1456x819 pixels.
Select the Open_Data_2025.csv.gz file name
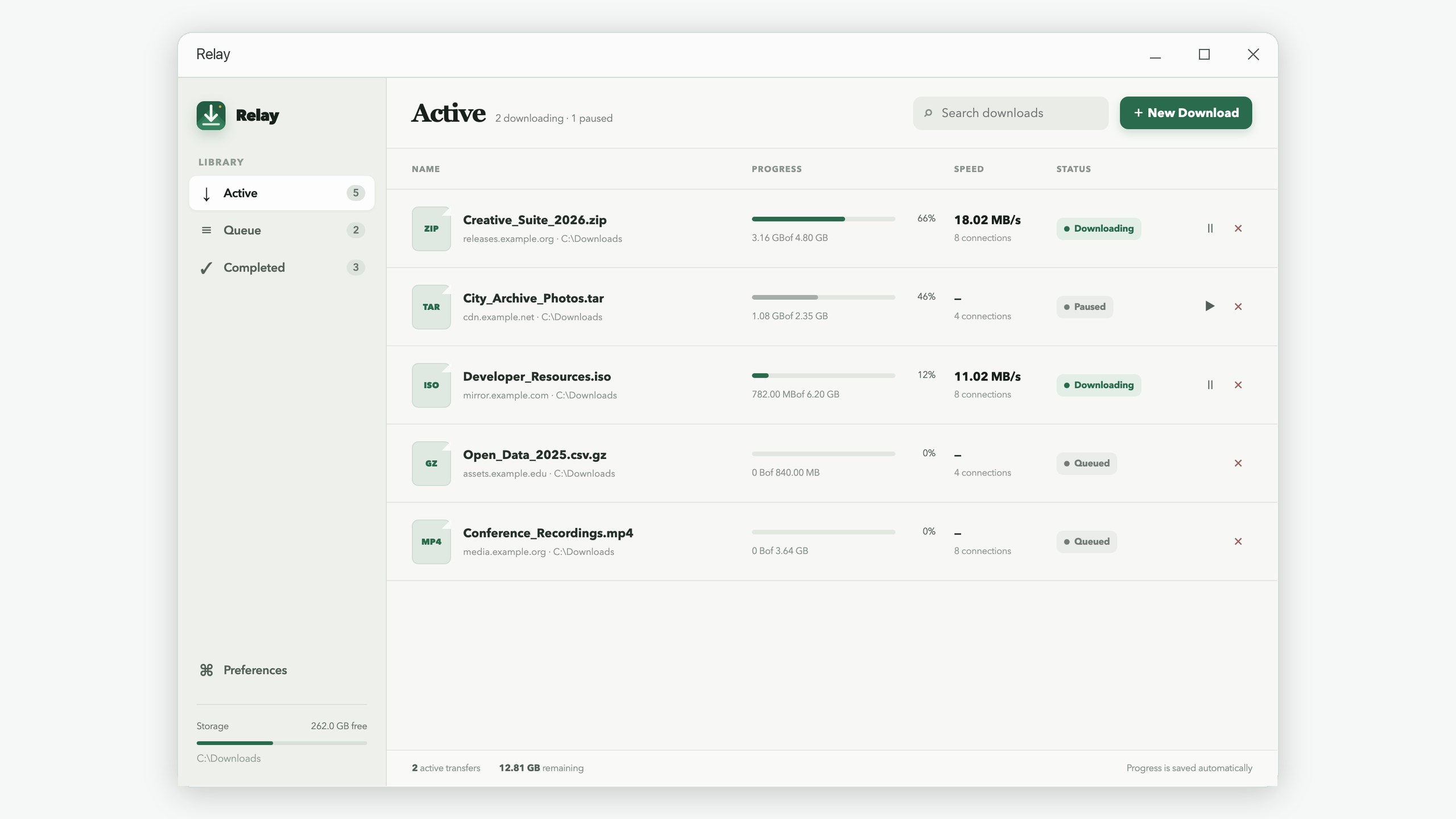pos(535,455)
